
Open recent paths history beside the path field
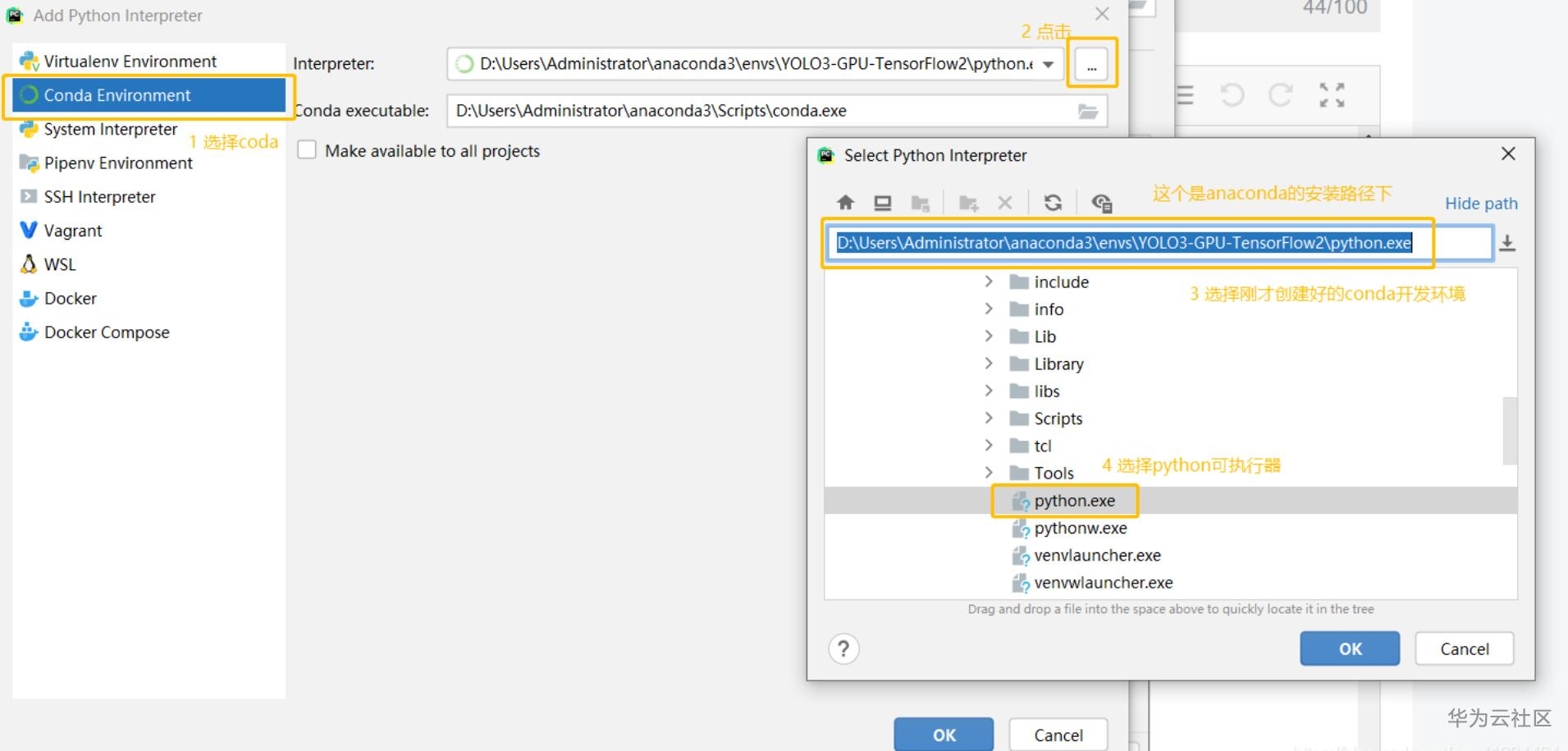(1507, 243)
